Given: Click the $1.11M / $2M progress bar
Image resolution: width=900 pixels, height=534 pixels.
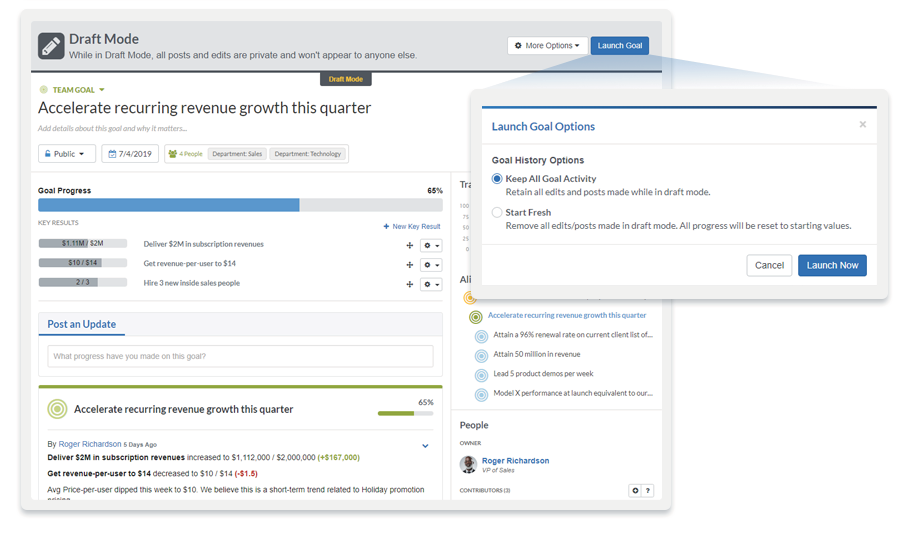Looking at the screenshot, I should tap(83, 243).
